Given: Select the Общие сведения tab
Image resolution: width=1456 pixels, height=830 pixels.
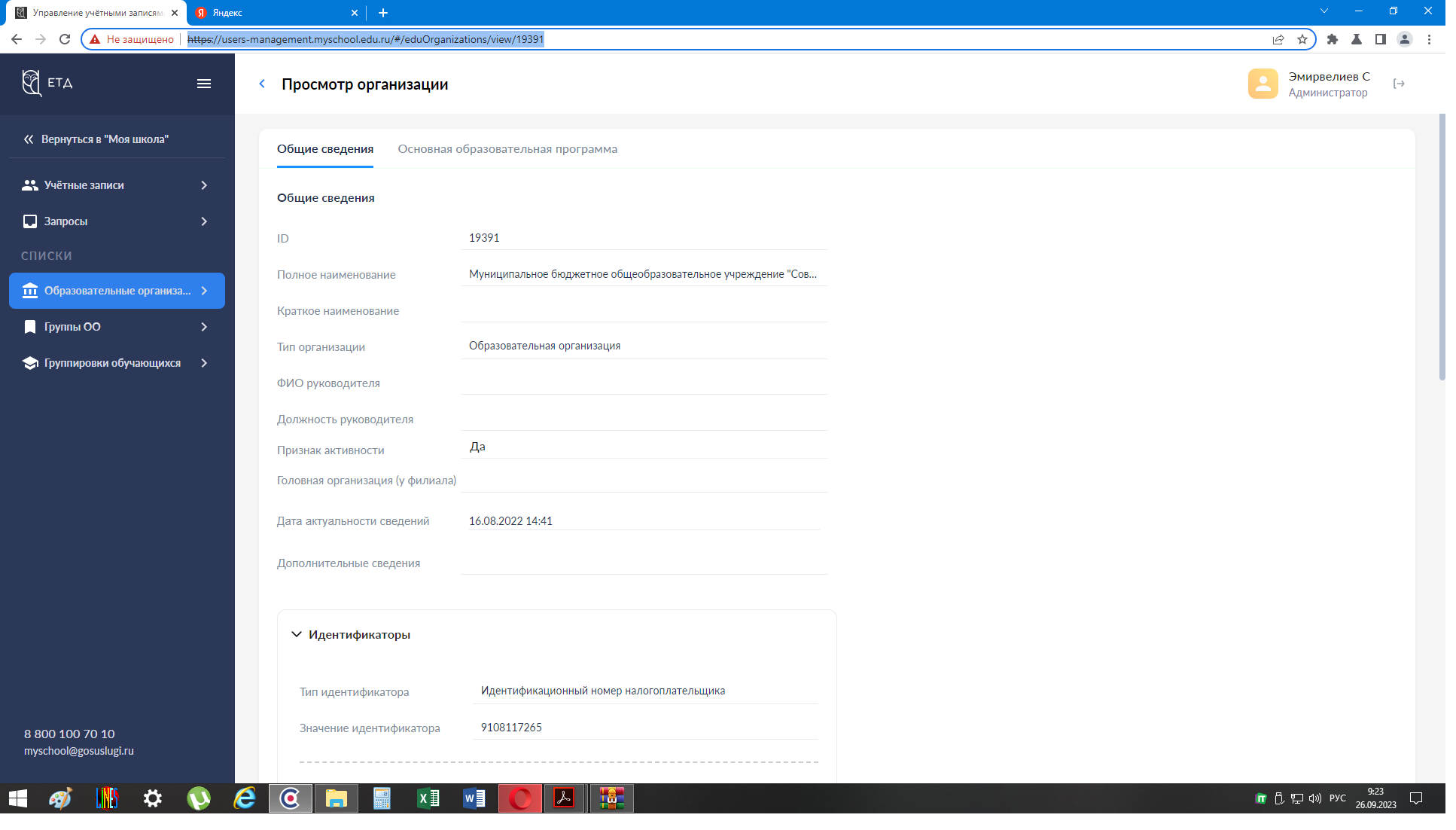Looking at the screenshot, I should 324,149.
